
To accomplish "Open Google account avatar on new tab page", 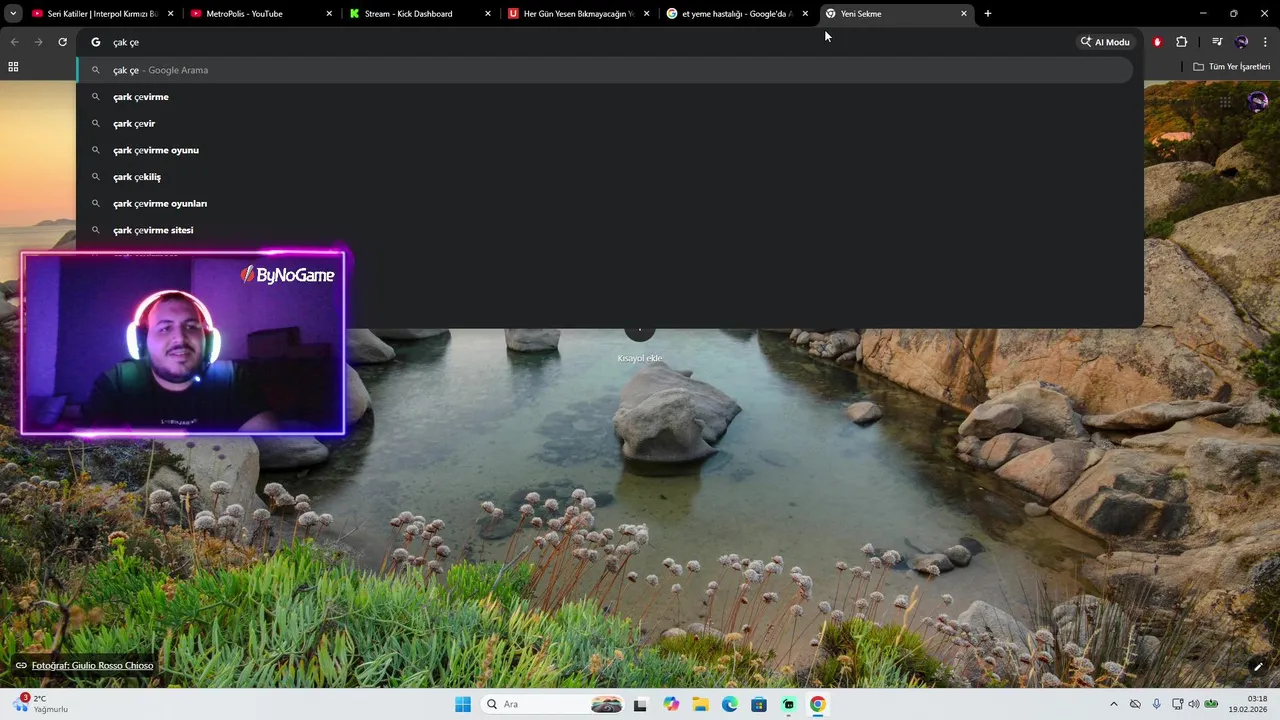I will tap(1258, 102).
